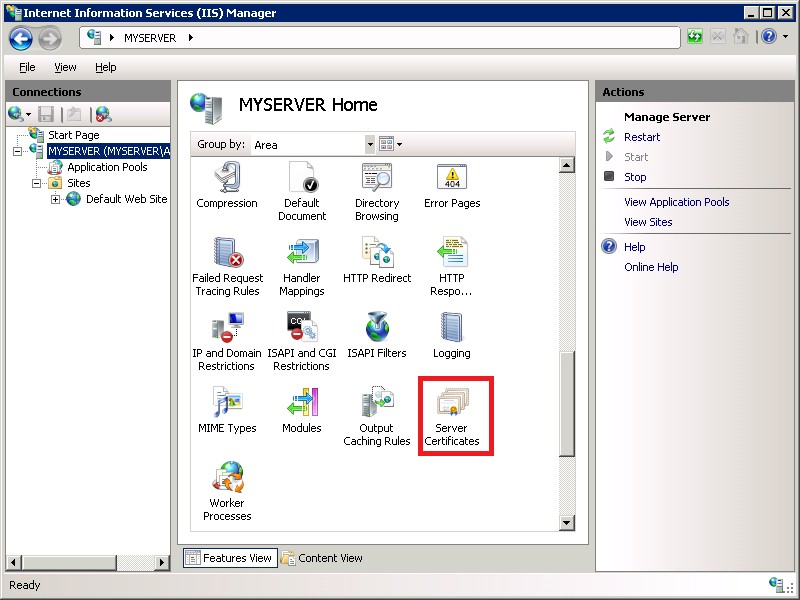The width and height of the screenshot is (800, 600).
Task: Select Sites tree item
Action: (x=79, y=183)
